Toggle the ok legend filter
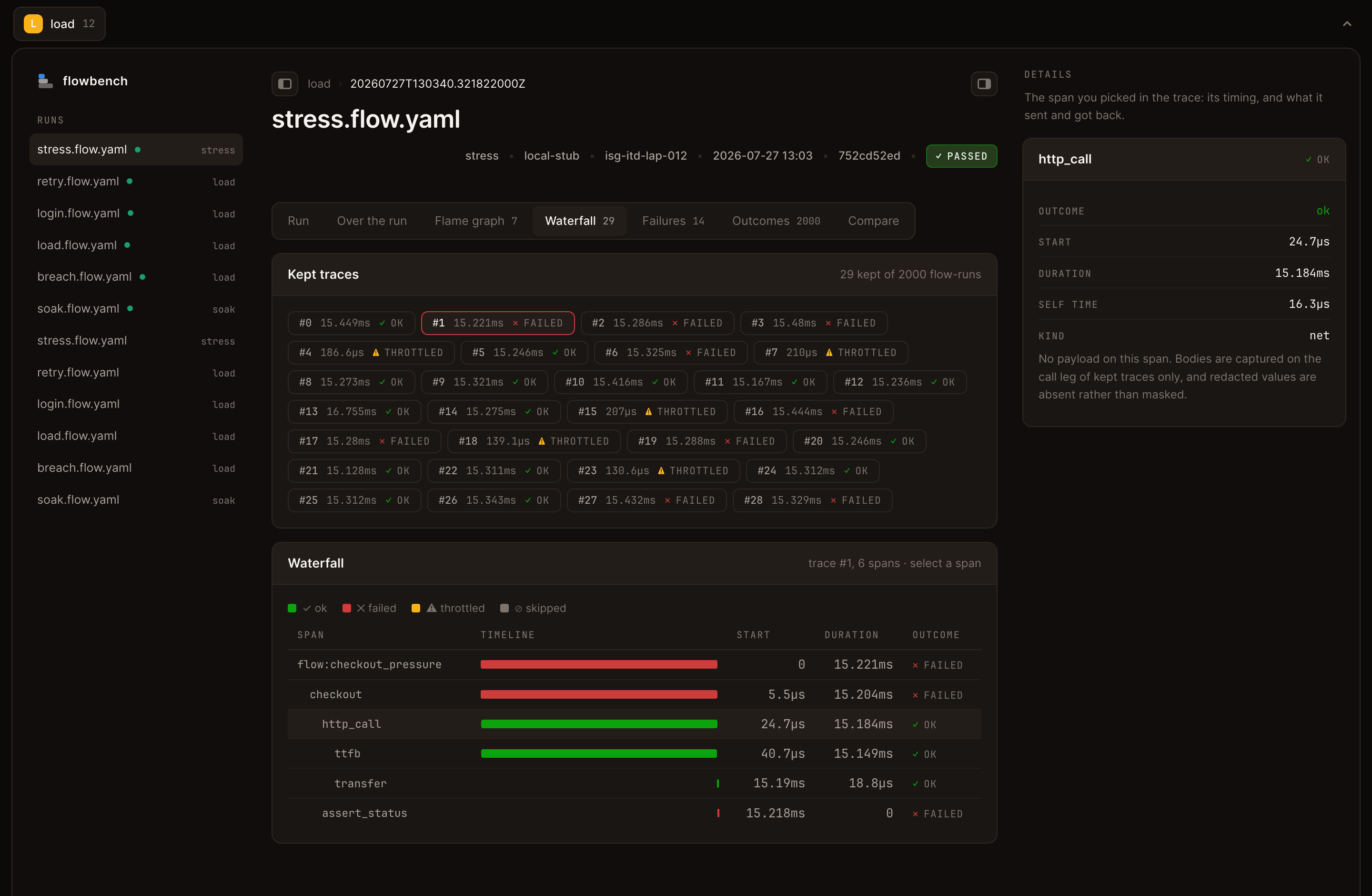This screenshot has height=896, width=1372. (x=307, y=608)
